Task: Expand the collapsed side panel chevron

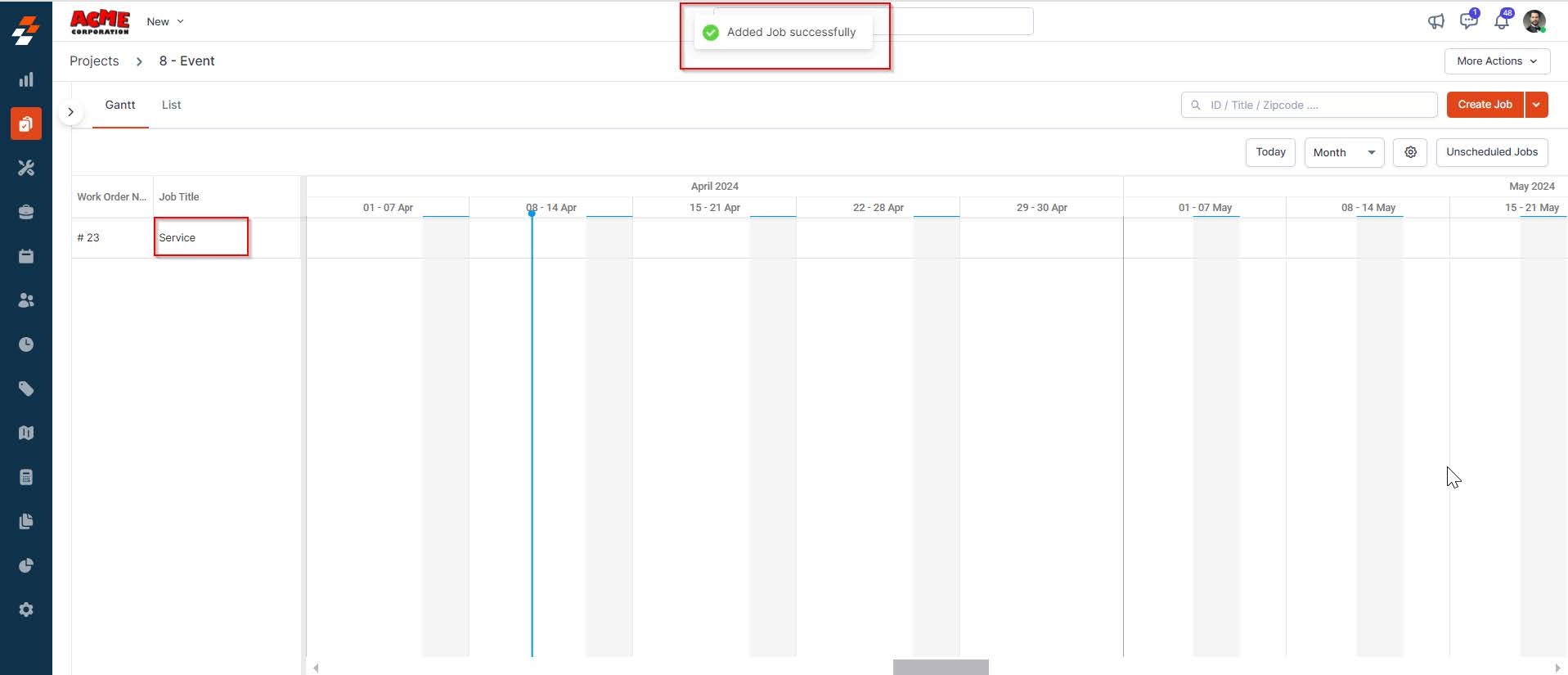Action: coord(71,112)
